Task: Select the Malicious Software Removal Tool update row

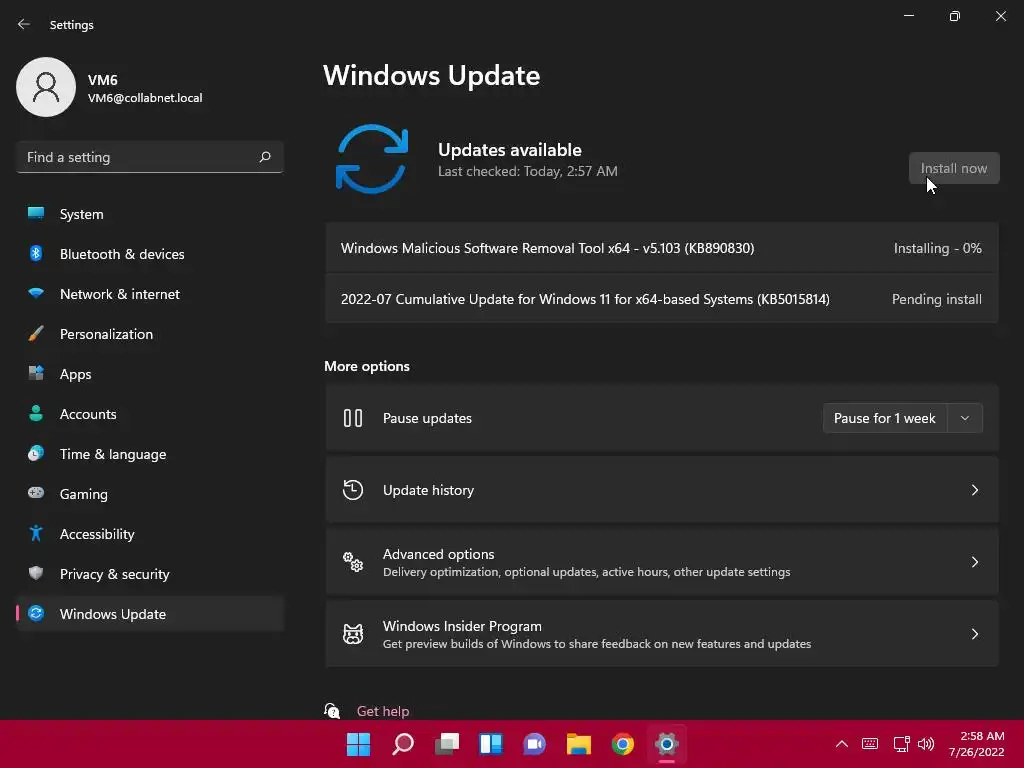Action: pyautogui.click(x=661, y=248)
